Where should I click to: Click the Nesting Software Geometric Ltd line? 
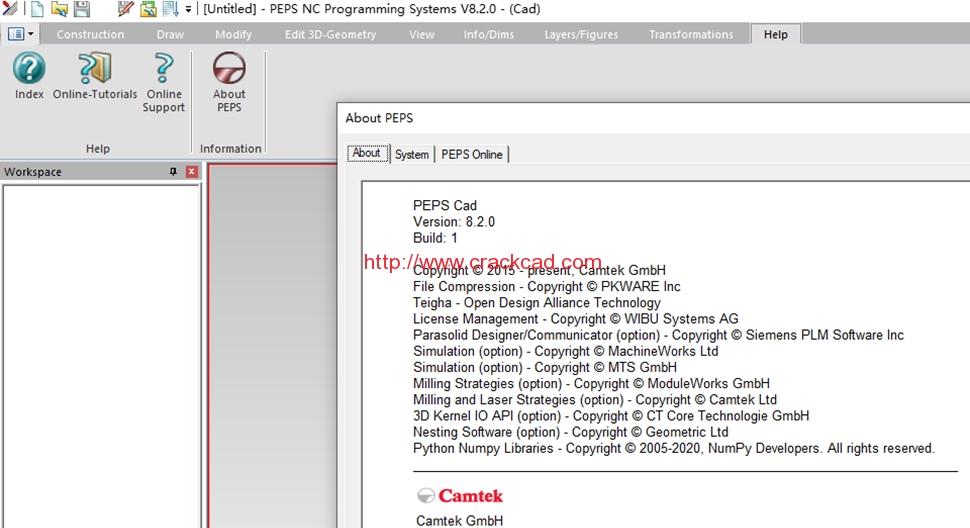click(x=570, y=432)
